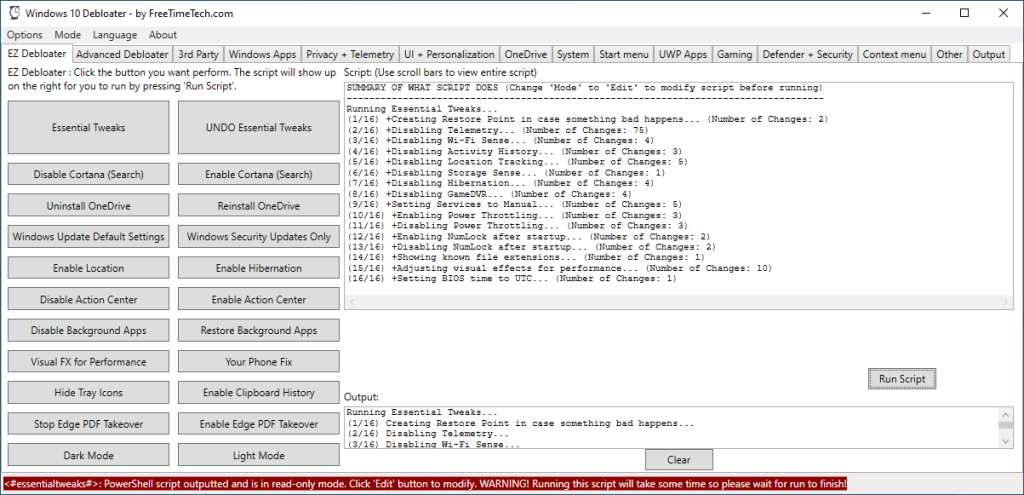Click Restore Background Apps

(x=259, y=330)
